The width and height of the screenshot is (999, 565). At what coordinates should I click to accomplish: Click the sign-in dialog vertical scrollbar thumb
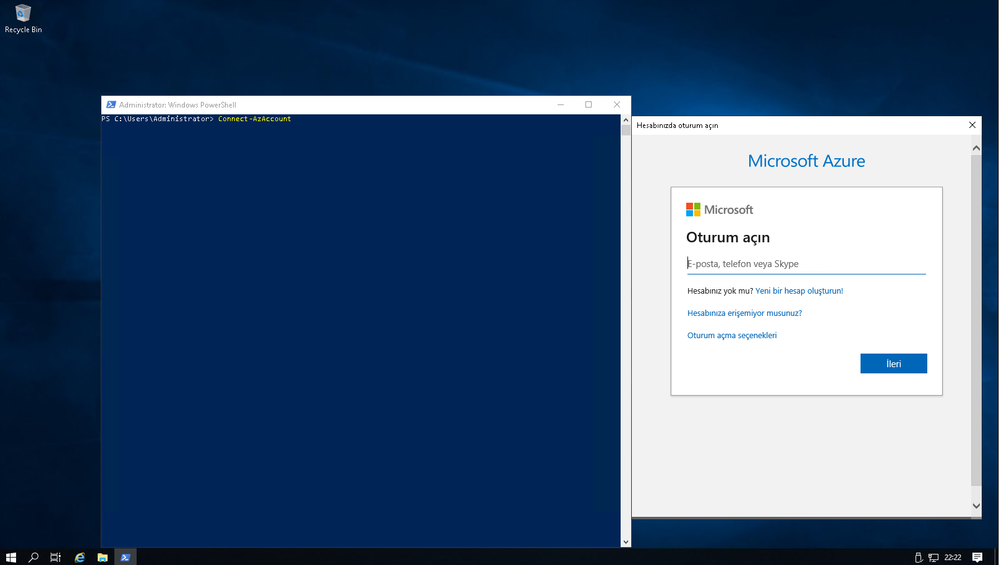[x=976, y=319]
